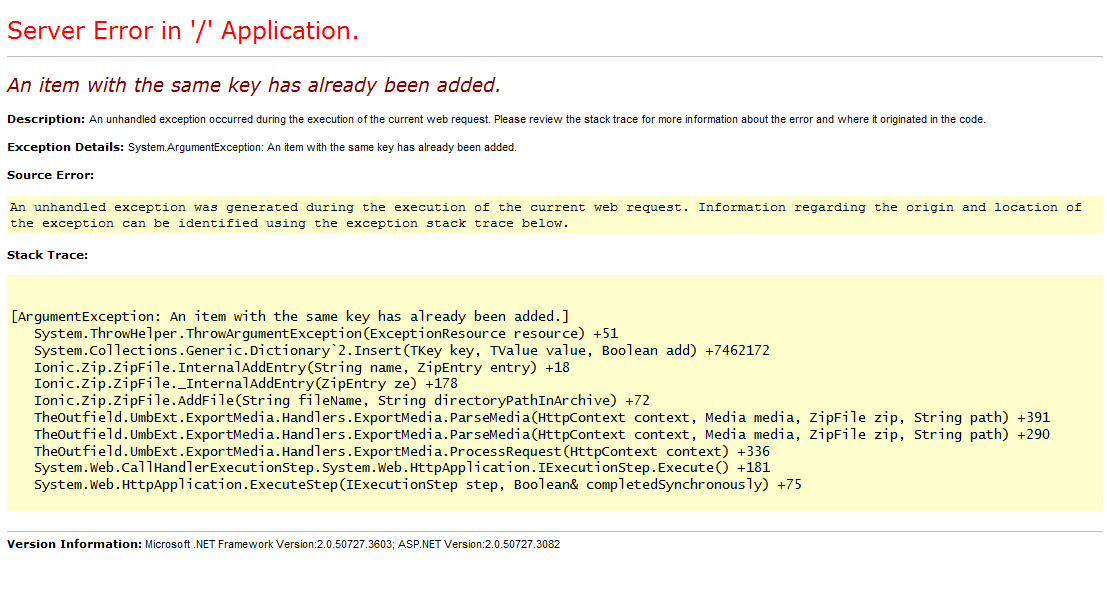Click the bracketed ArgumentException line in stack trace
The height and width of the screenshot is (590, 1107).
point(290,316)
